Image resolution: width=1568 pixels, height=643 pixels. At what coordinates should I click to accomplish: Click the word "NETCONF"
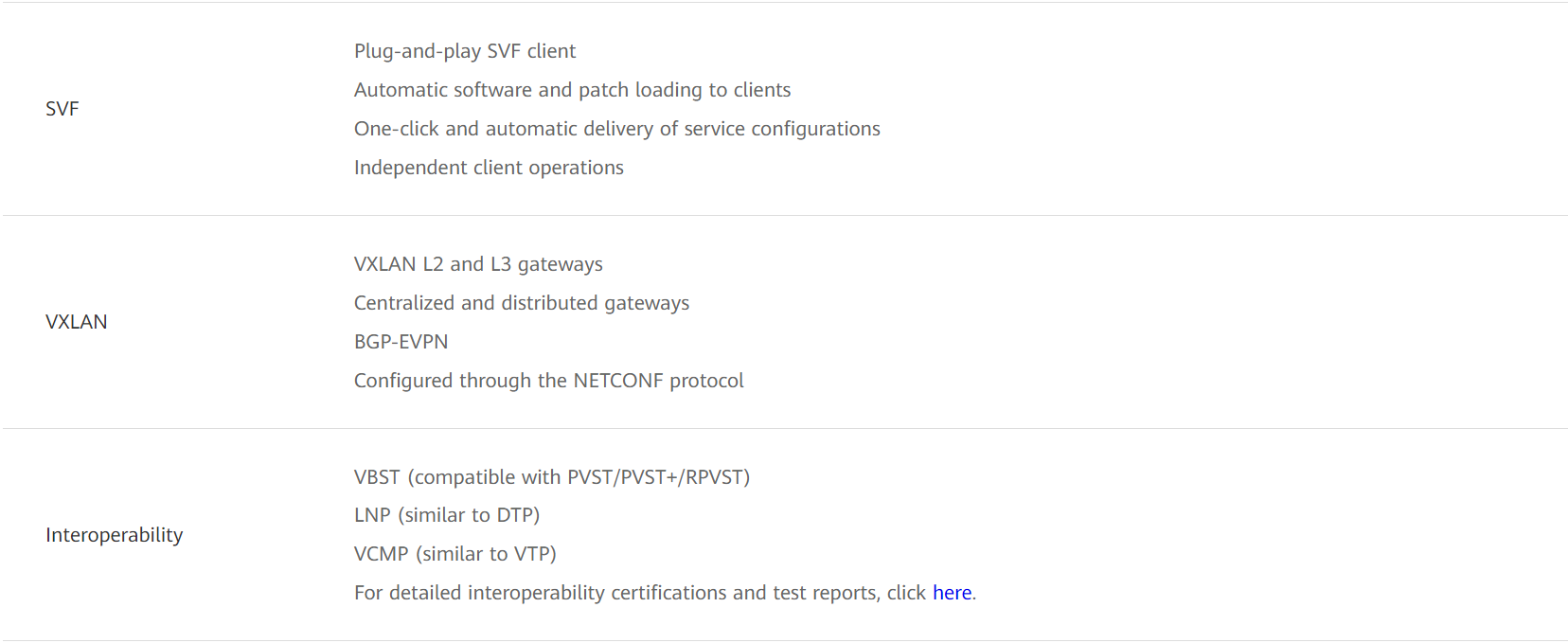tap(617, 381)
